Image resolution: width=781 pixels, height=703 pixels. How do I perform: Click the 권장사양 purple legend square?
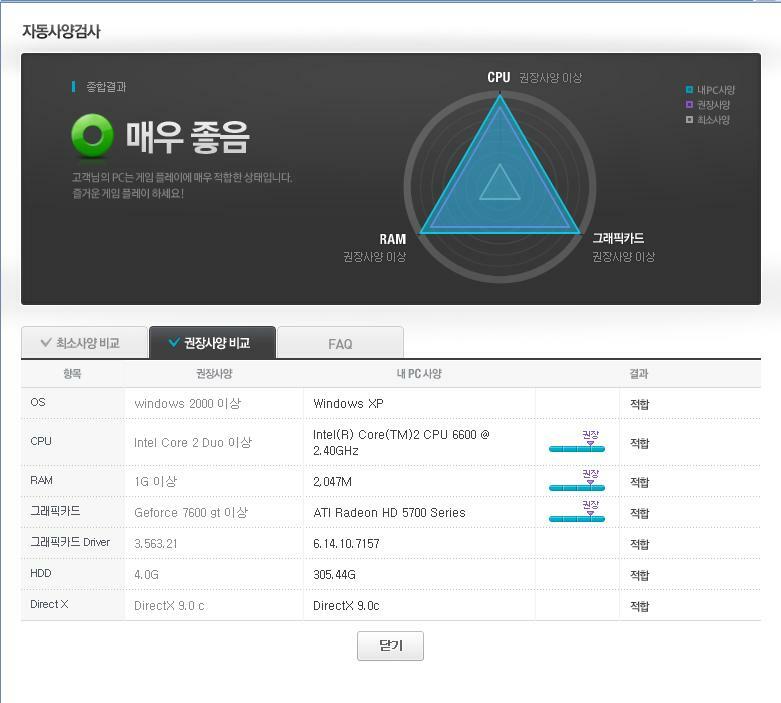(x=689, y=105)
